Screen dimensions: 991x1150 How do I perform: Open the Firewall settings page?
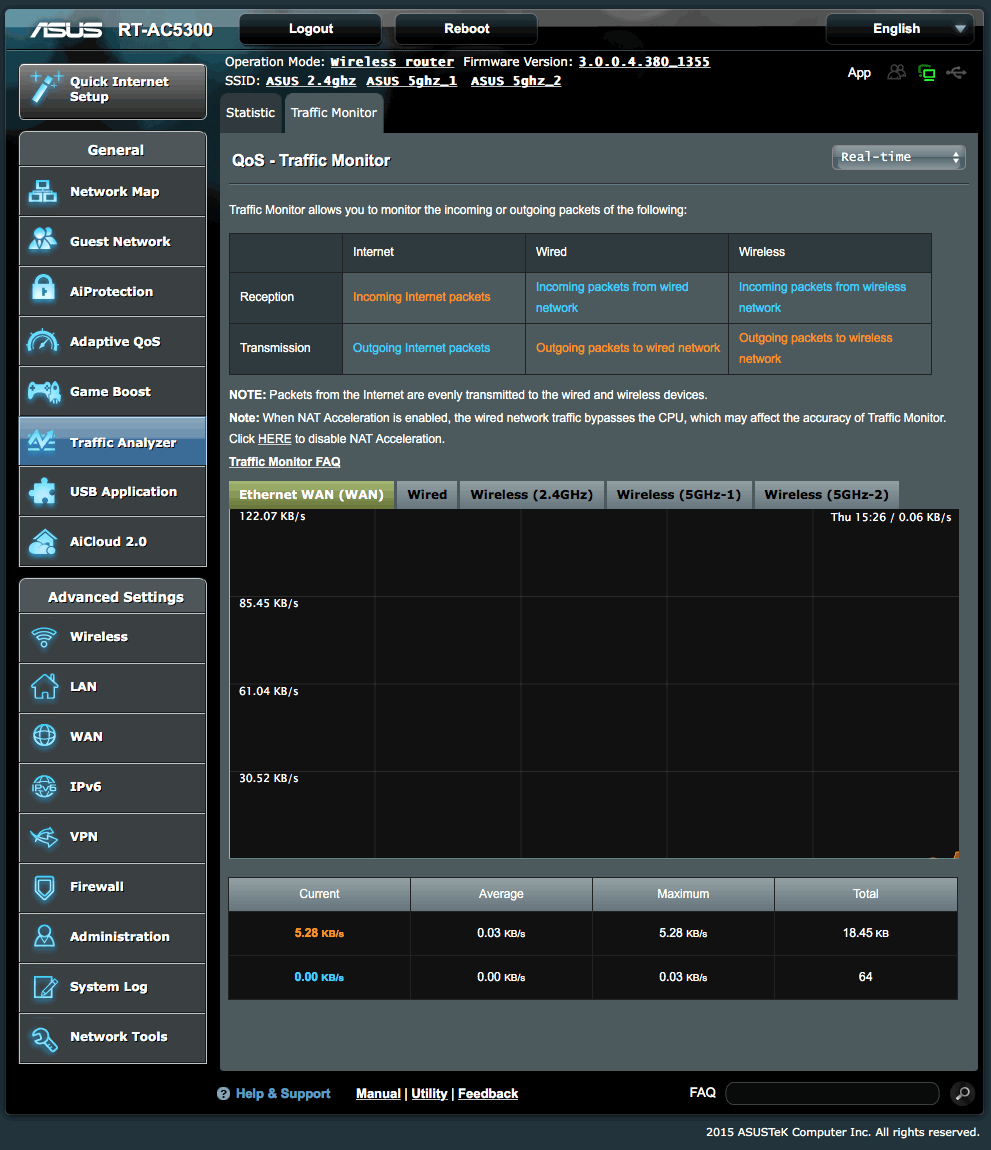pyautogui.click(x=112, y=888)
